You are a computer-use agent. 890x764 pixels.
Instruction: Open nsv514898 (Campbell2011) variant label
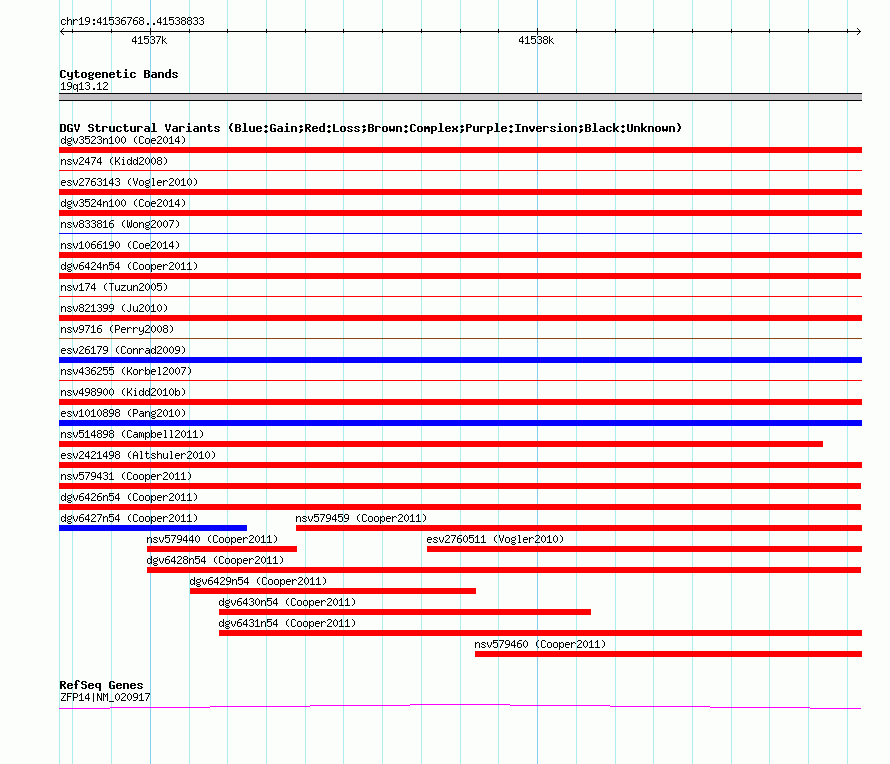(x=132, y=434)
